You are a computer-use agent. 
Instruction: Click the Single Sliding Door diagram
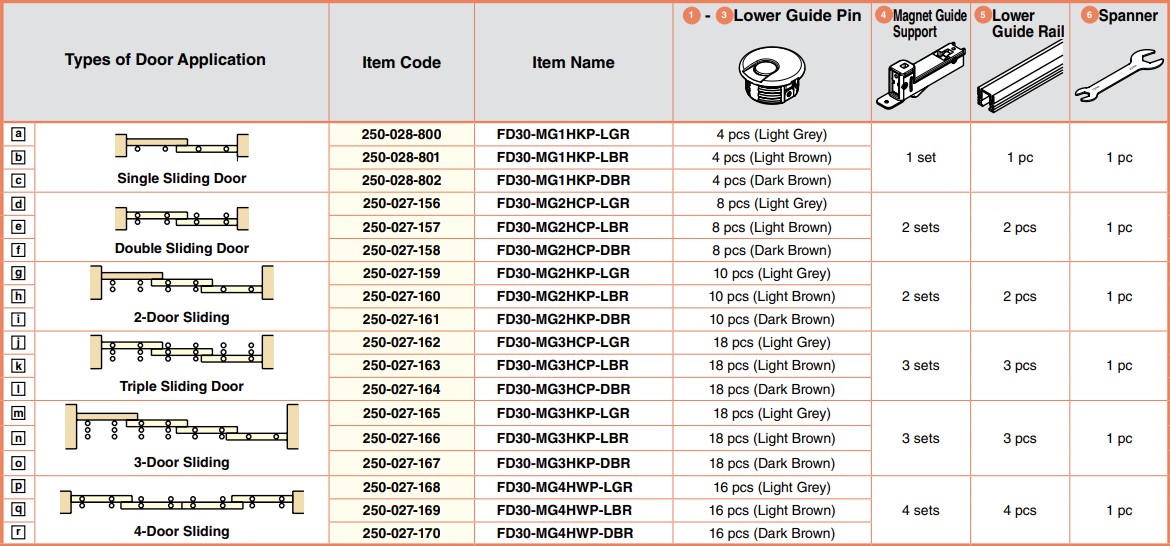coord(182,145)
